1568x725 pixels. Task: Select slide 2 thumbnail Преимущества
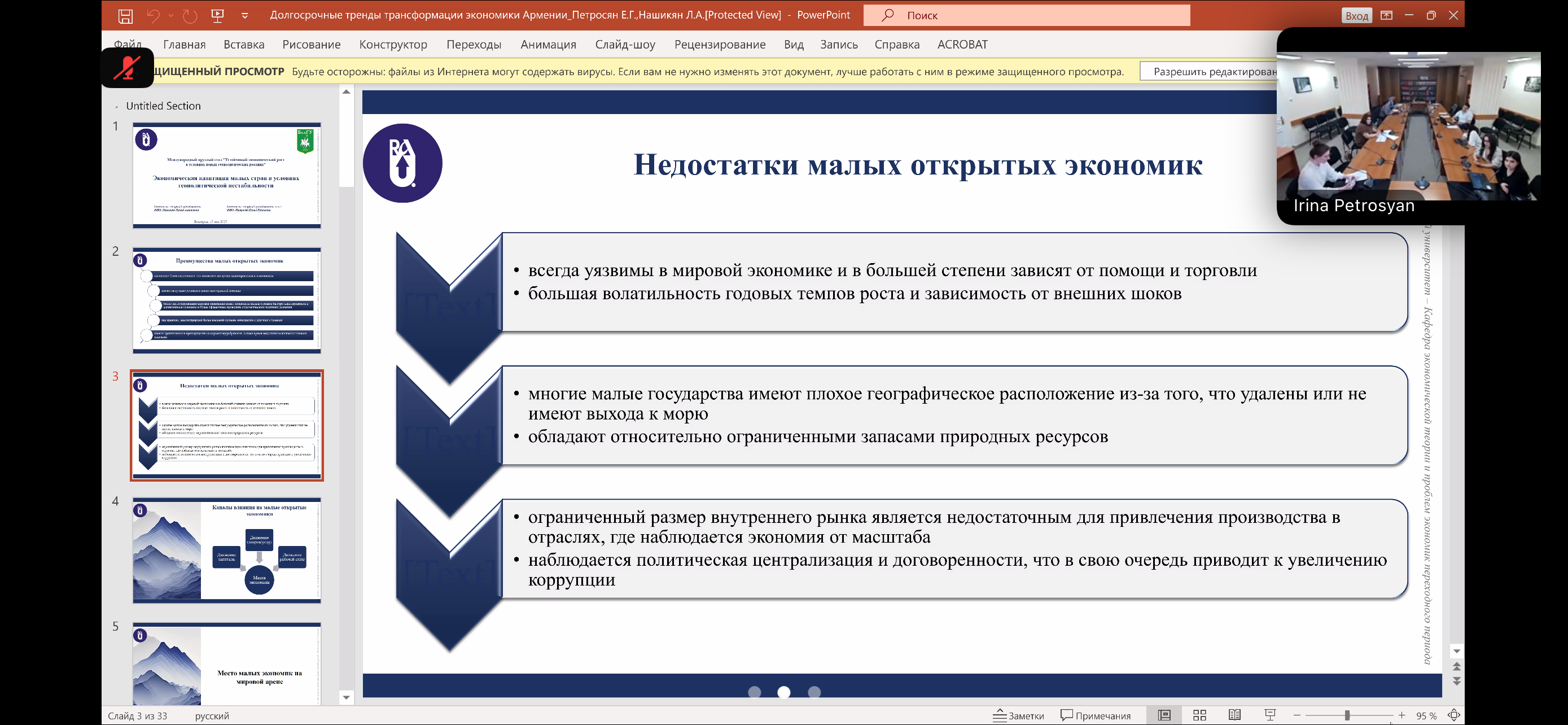pos(226,300)
